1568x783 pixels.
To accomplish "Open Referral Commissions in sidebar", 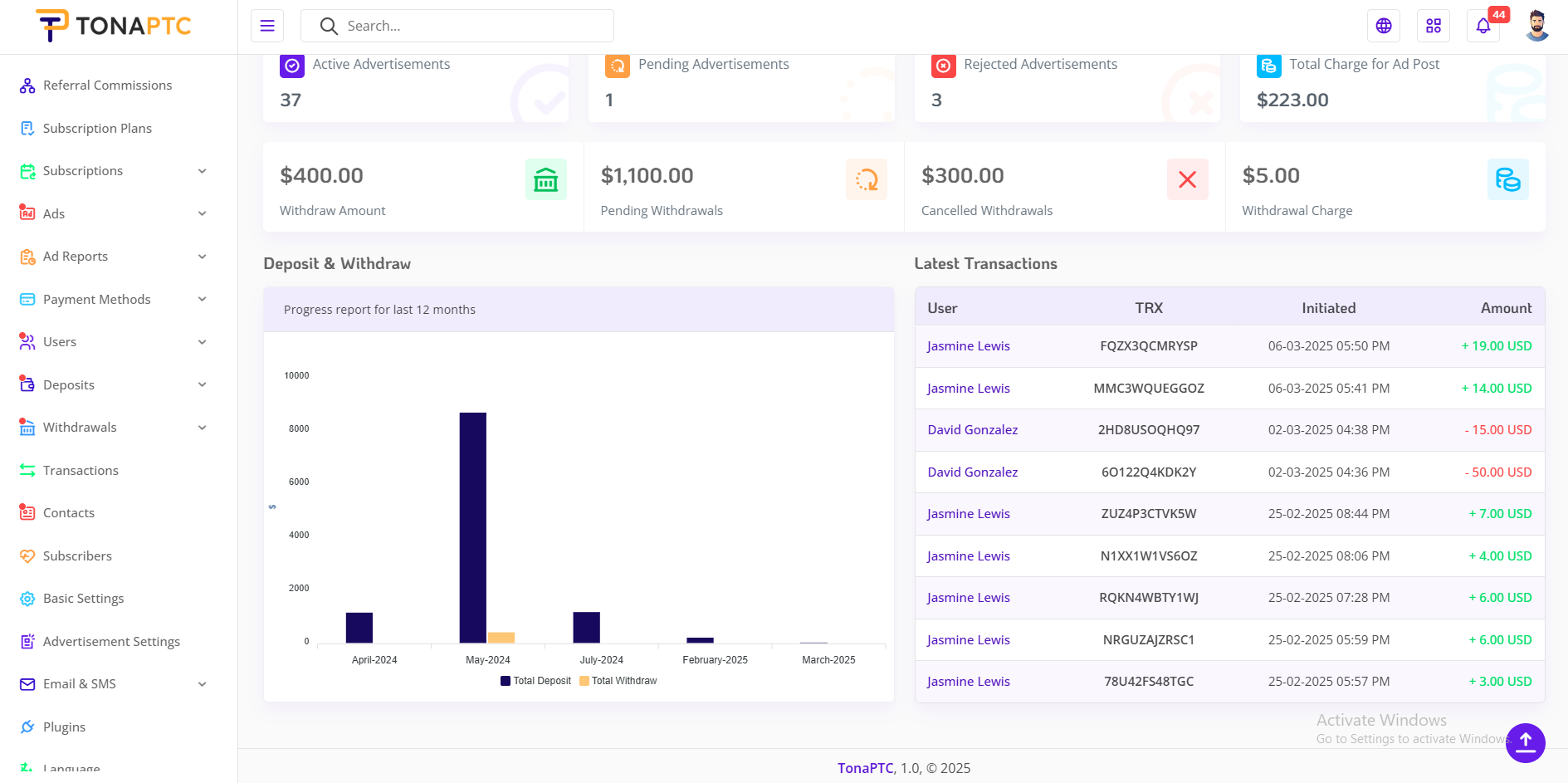I will 107,86.
